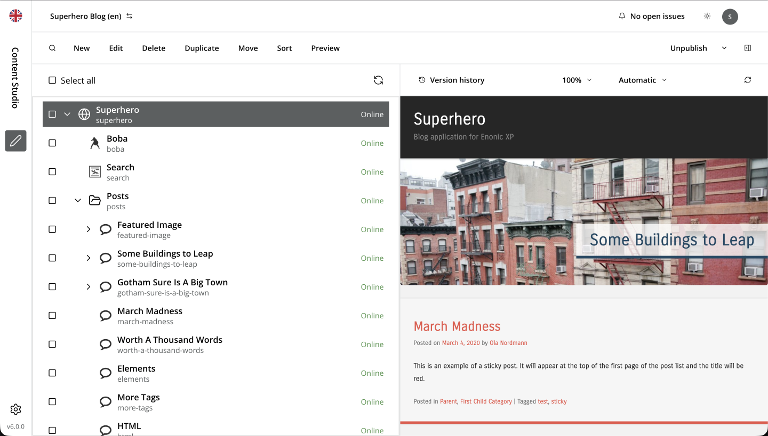The height and width of the screenshot is (436, 768).
Task: Check the Superhero row checkbox
Action: [x=52, y=114]
